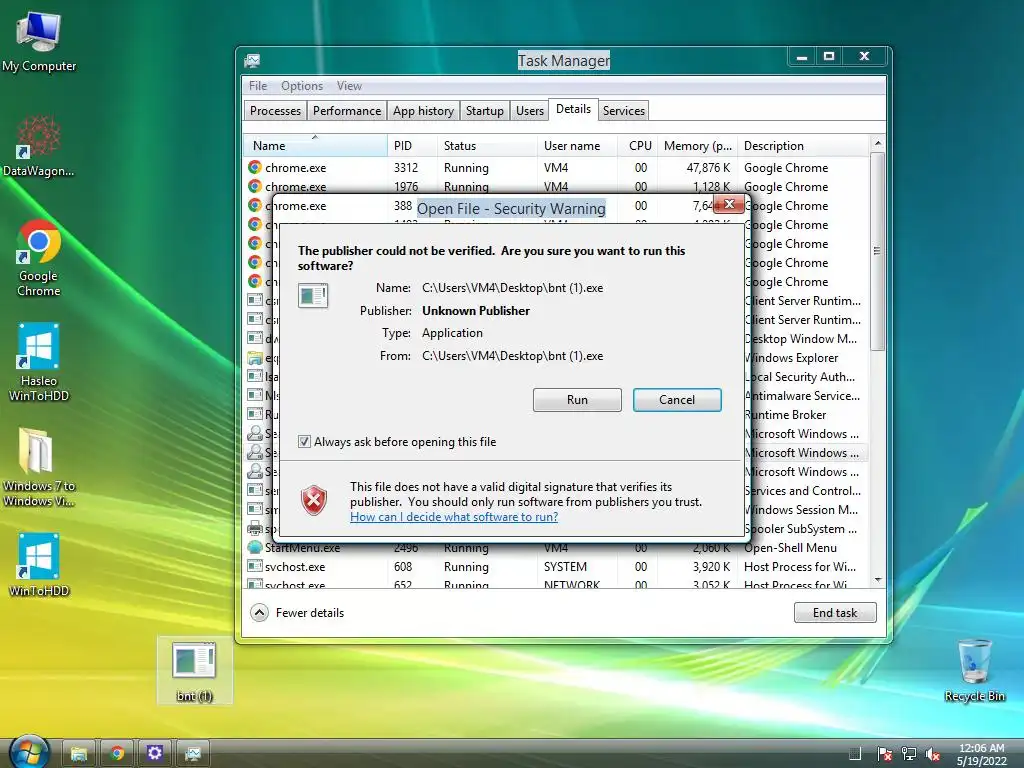This screenshot has height=768, width=1024.
Task: Click the Task Manager title bar icon
Action: [253, 61]
